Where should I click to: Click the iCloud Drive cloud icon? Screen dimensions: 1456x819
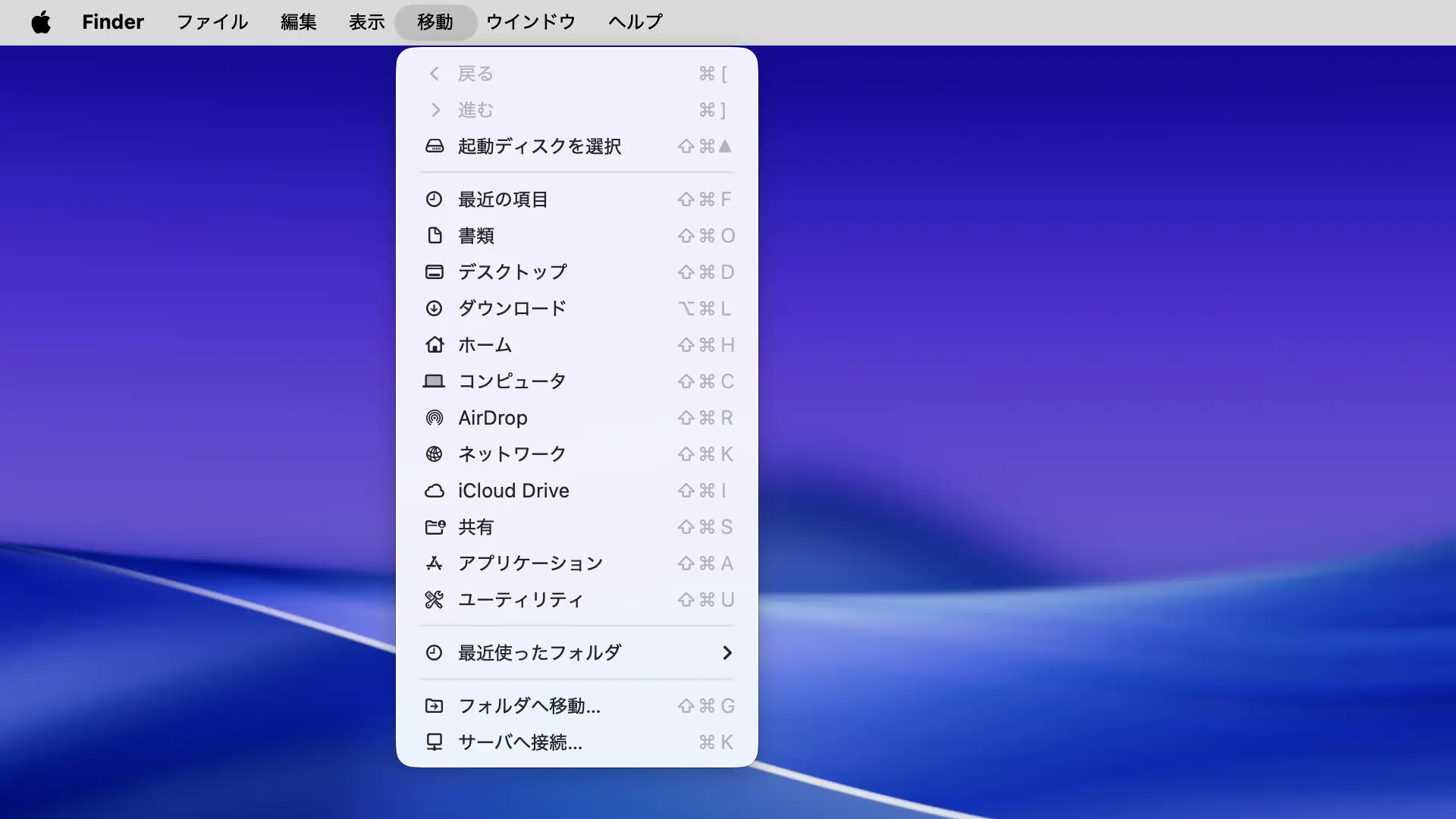click(434, 491)
